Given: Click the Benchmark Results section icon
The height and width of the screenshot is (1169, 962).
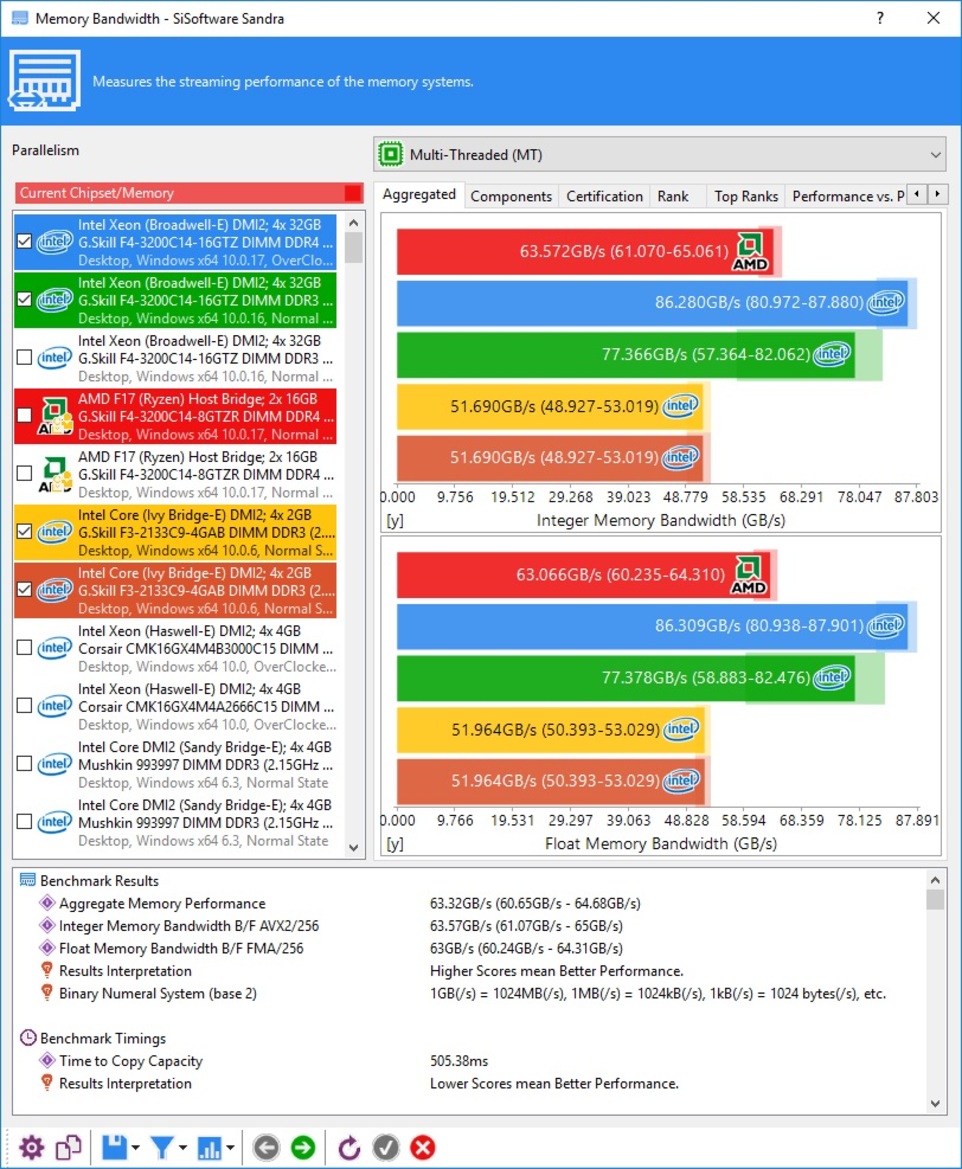Looking at the screenshot, I should [28, 880].
